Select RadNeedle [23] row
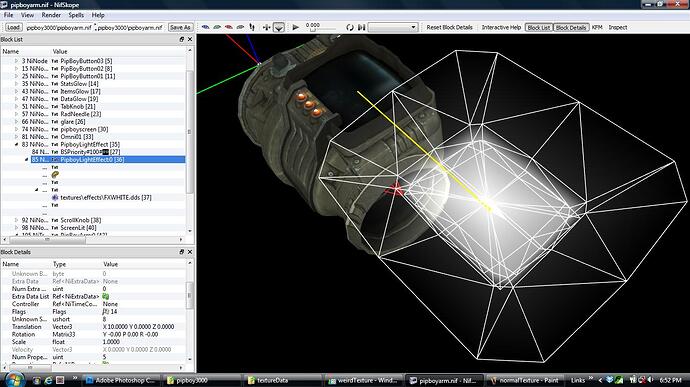The width and height of the screenshot is (690, 387). pyautogui.click(x=92, y=114)
